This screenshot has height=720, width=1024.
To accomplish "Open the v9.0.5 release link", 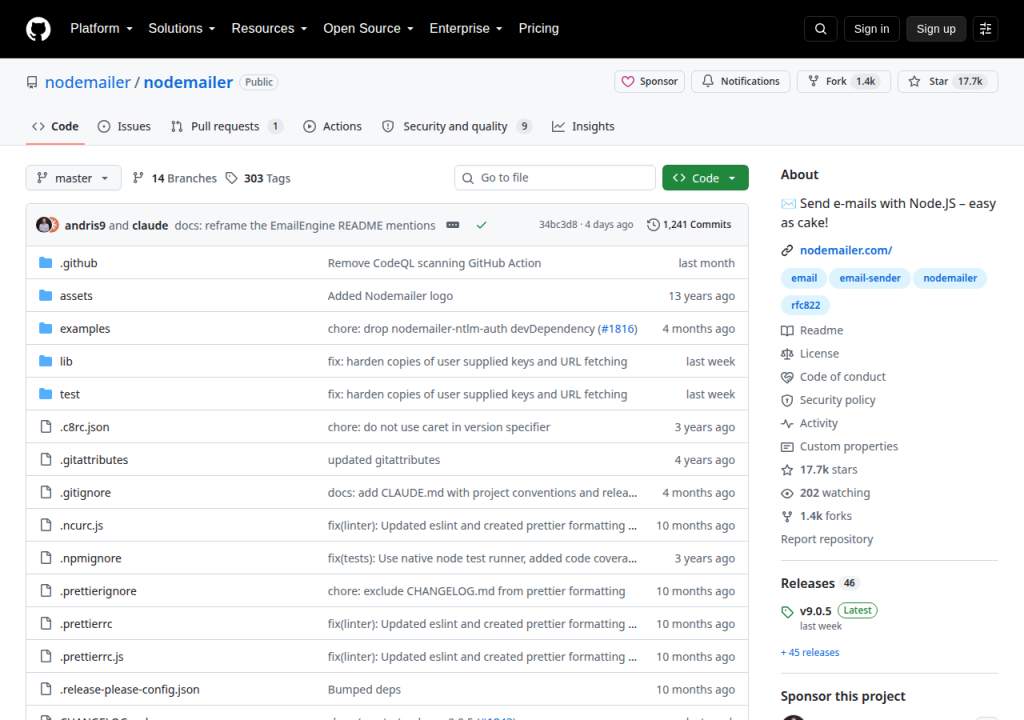I will point(816,612).
